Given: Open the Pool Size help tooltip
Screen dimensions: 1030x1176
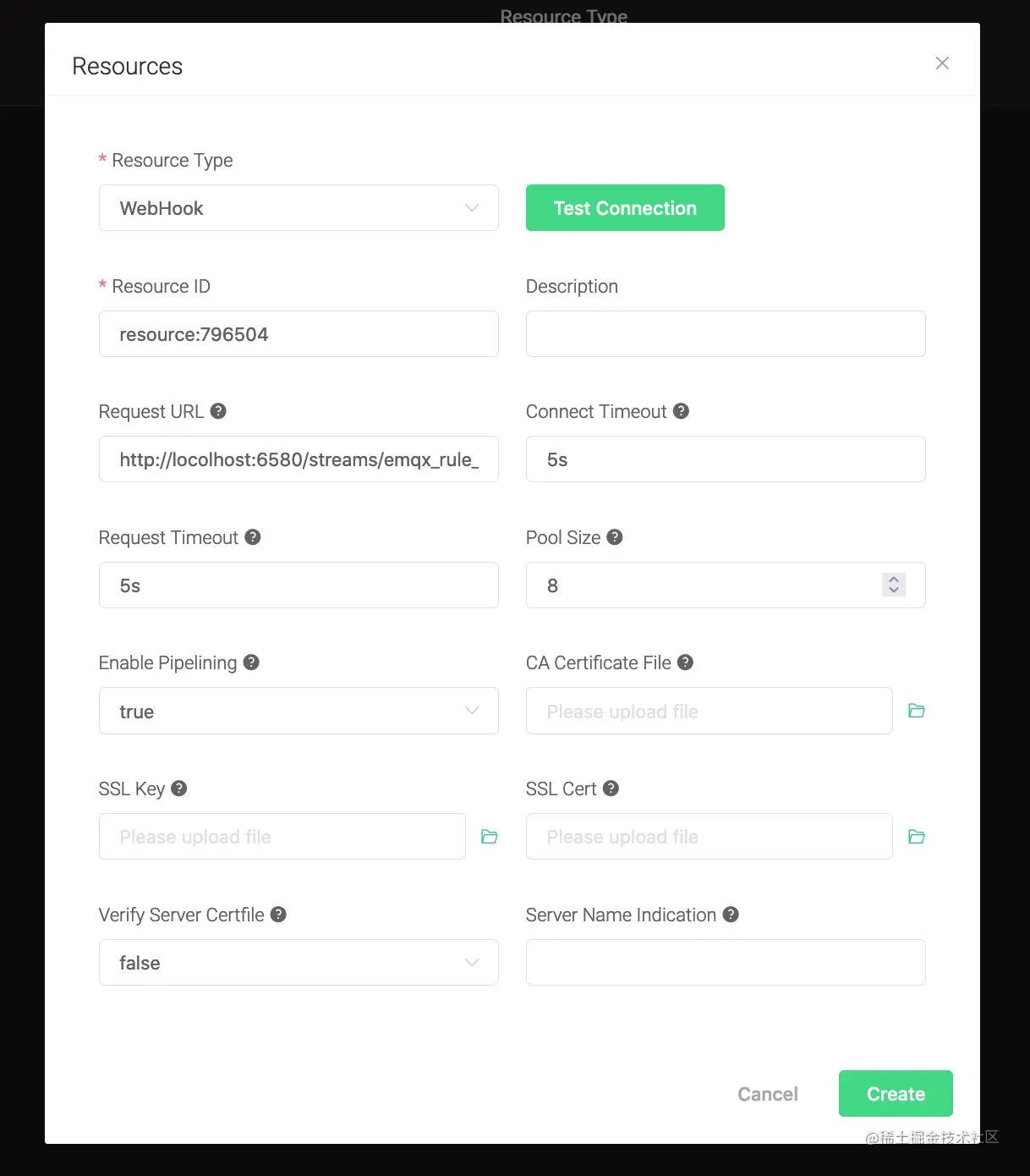Looking at the screenshot, I should (x=615, y=536).
